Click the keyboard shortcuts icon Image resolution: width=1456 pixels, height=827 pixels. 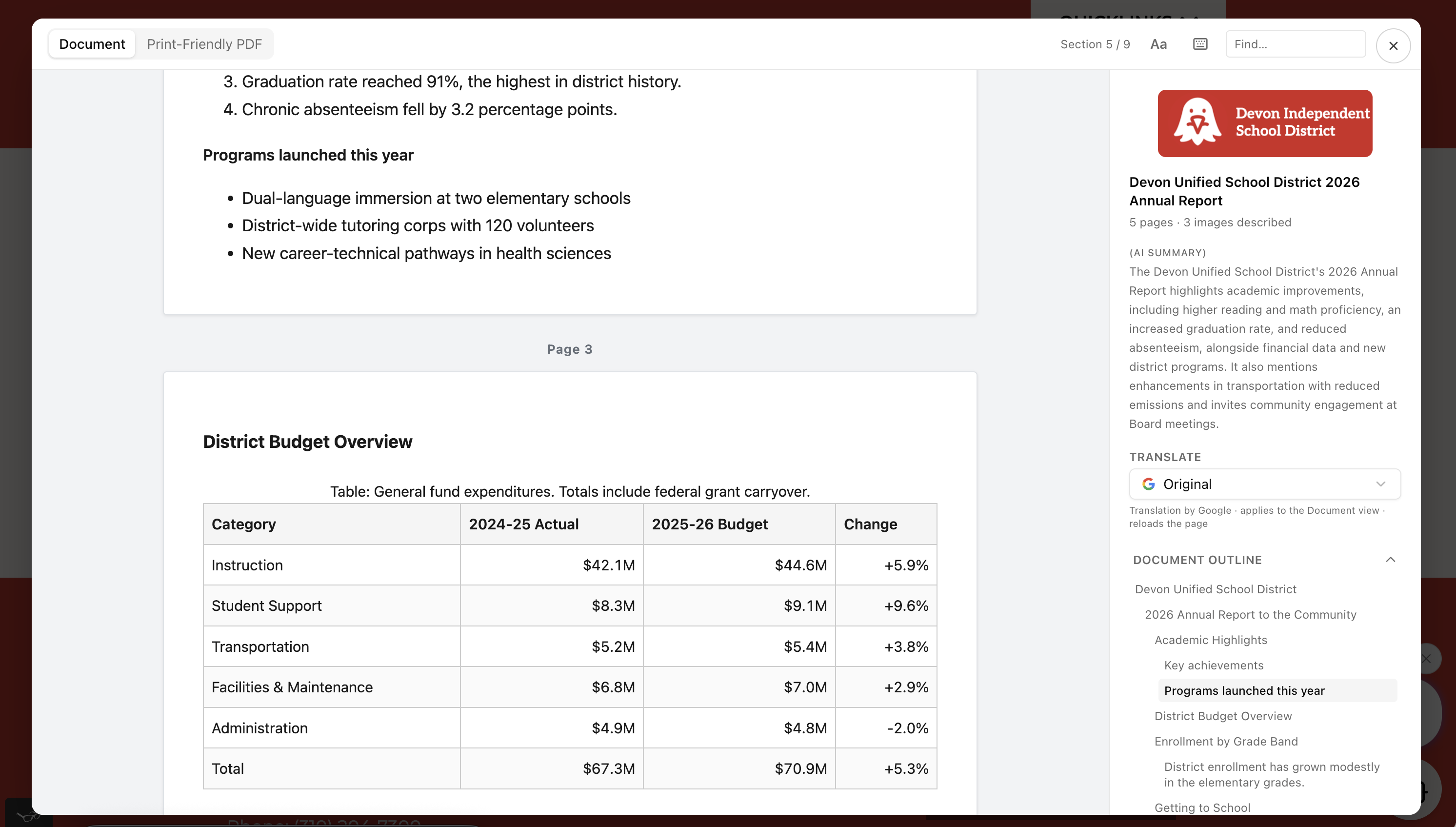(x=1200, y=44)
